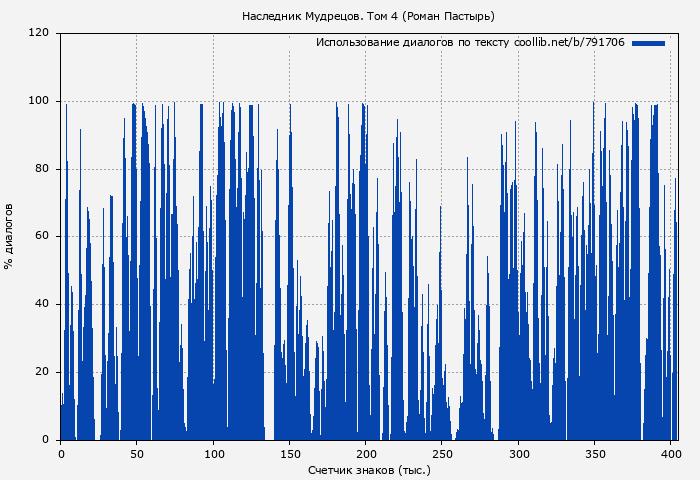
Task: Click the 50 label on the x-axis
Action: 137,454
